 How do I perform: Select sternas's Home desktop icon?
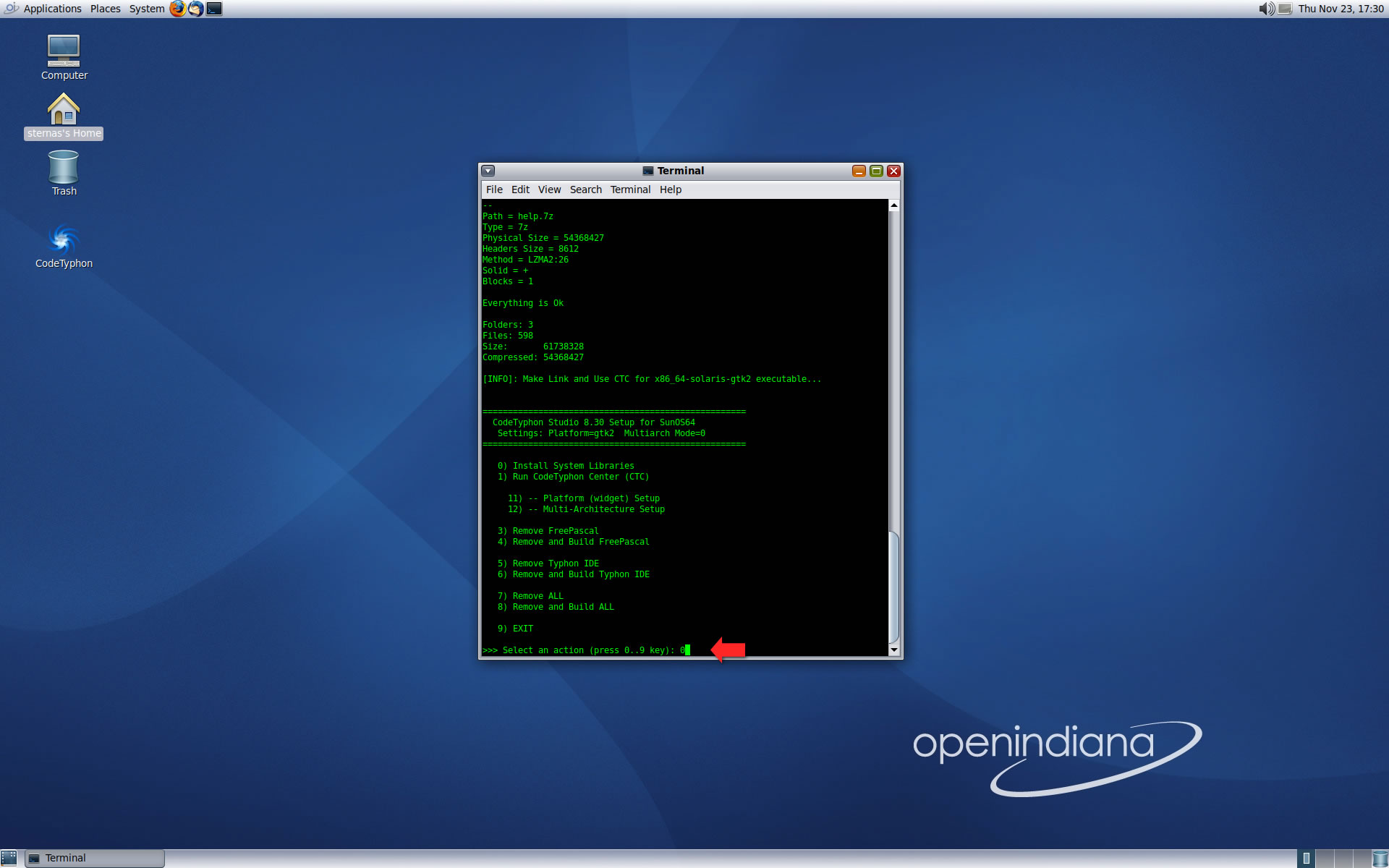tap(64, 116)
